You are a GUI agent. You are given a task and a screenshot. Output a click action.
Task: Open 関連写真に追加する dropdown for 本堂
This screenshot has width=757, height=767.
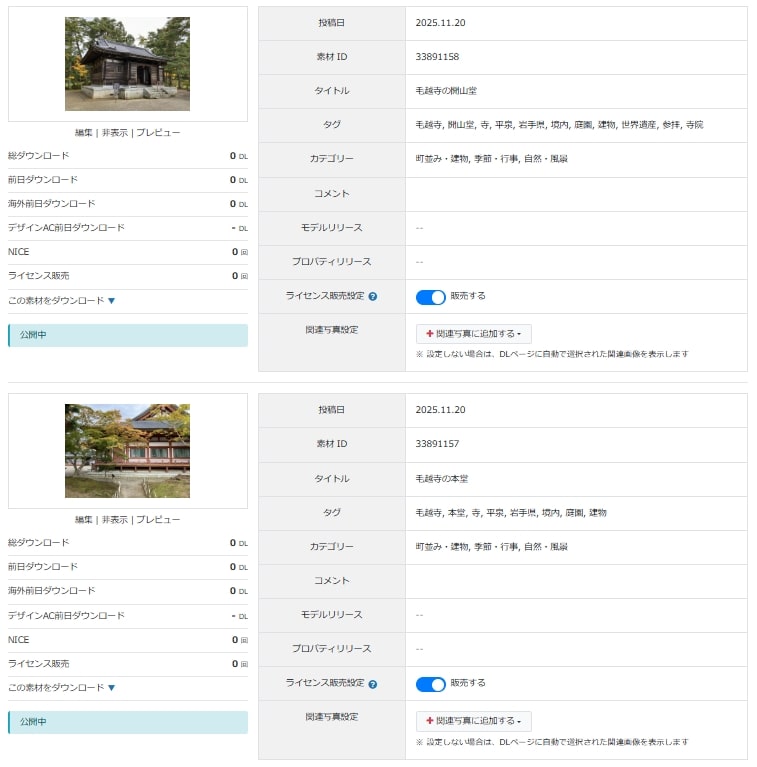click(x=474, y=721)
